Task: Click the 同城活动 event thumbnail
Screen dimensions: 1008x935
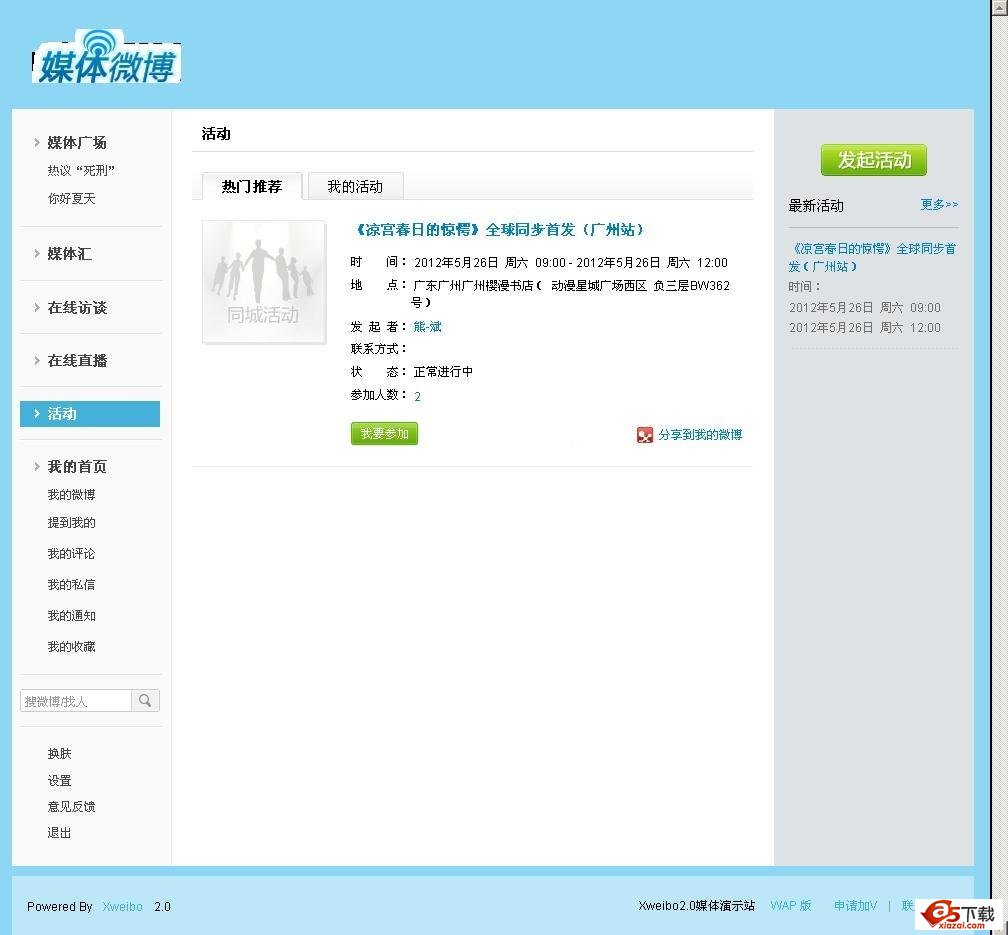Action: tap(264, 282)
